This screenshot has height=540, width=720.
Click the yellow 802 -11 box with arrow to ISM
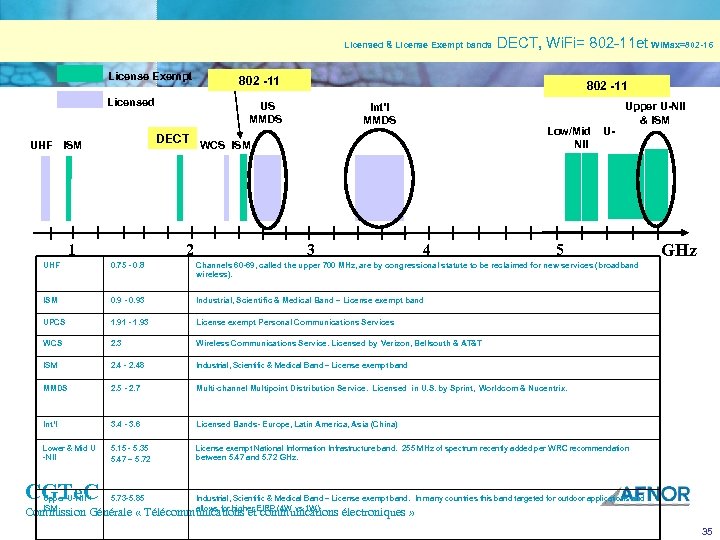pos(259,80)
